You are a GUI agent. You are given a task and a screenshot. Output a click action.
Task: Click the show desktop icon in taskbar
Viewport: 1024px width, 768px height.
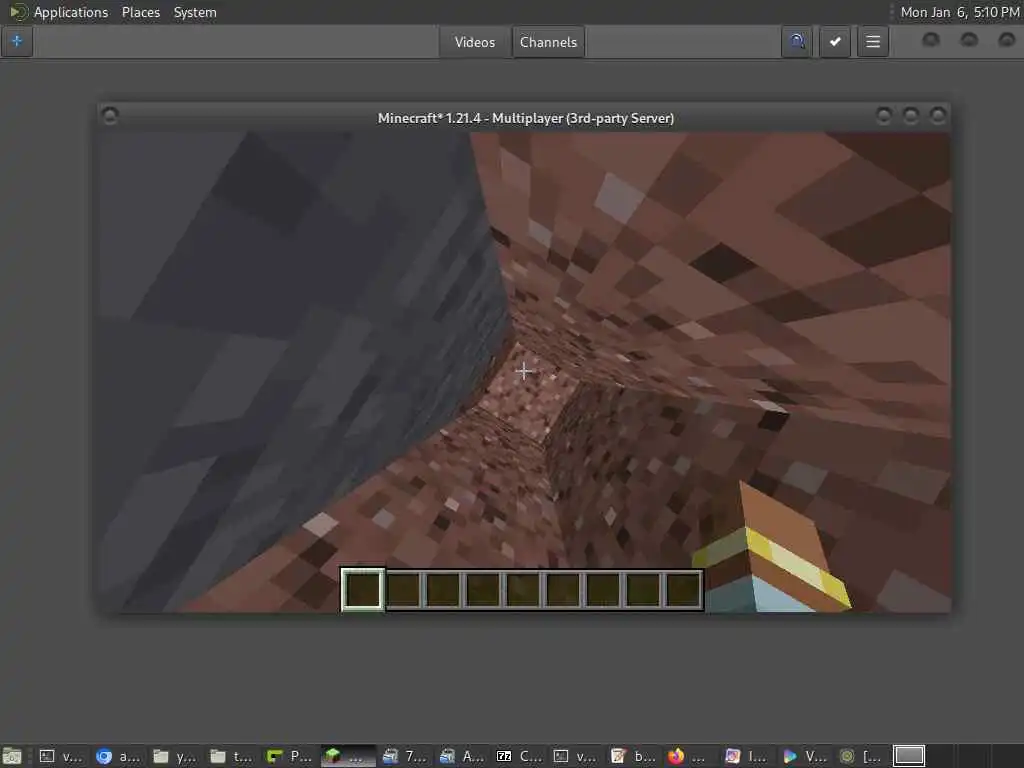12,756
